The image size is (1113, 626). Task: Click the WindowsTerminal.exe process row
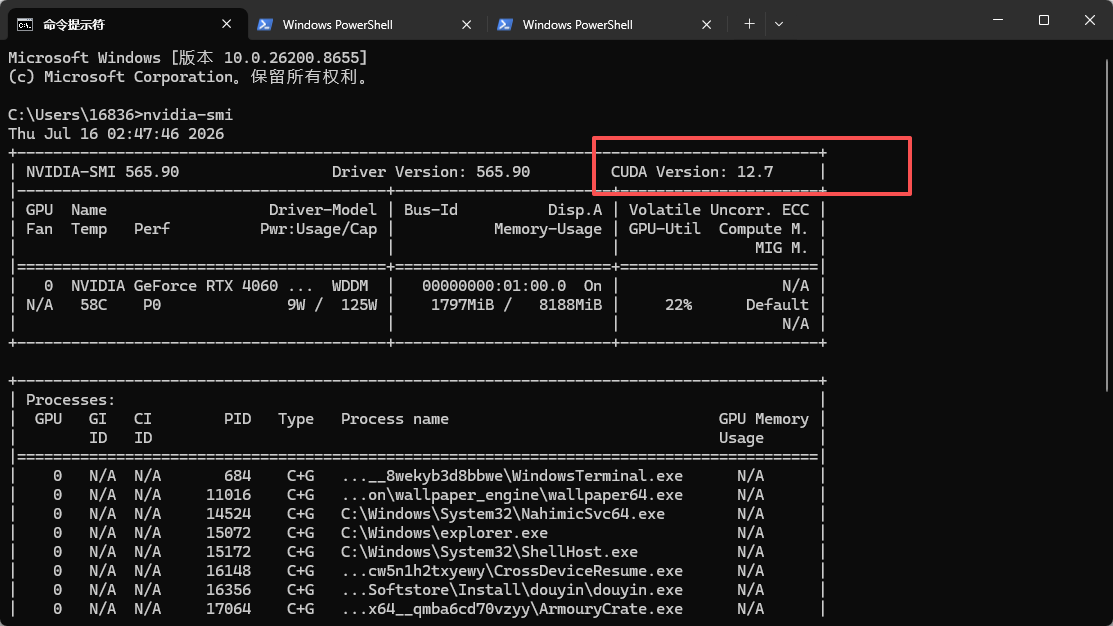[x=417, y=476]
